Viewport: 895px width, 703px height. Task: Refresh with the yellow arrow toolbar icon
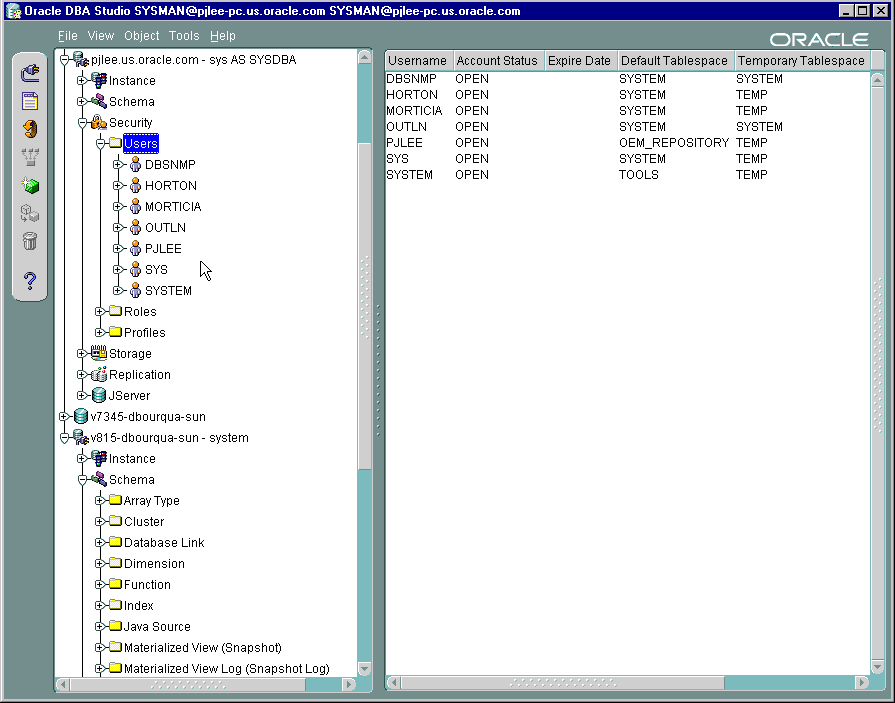point(29,128)
